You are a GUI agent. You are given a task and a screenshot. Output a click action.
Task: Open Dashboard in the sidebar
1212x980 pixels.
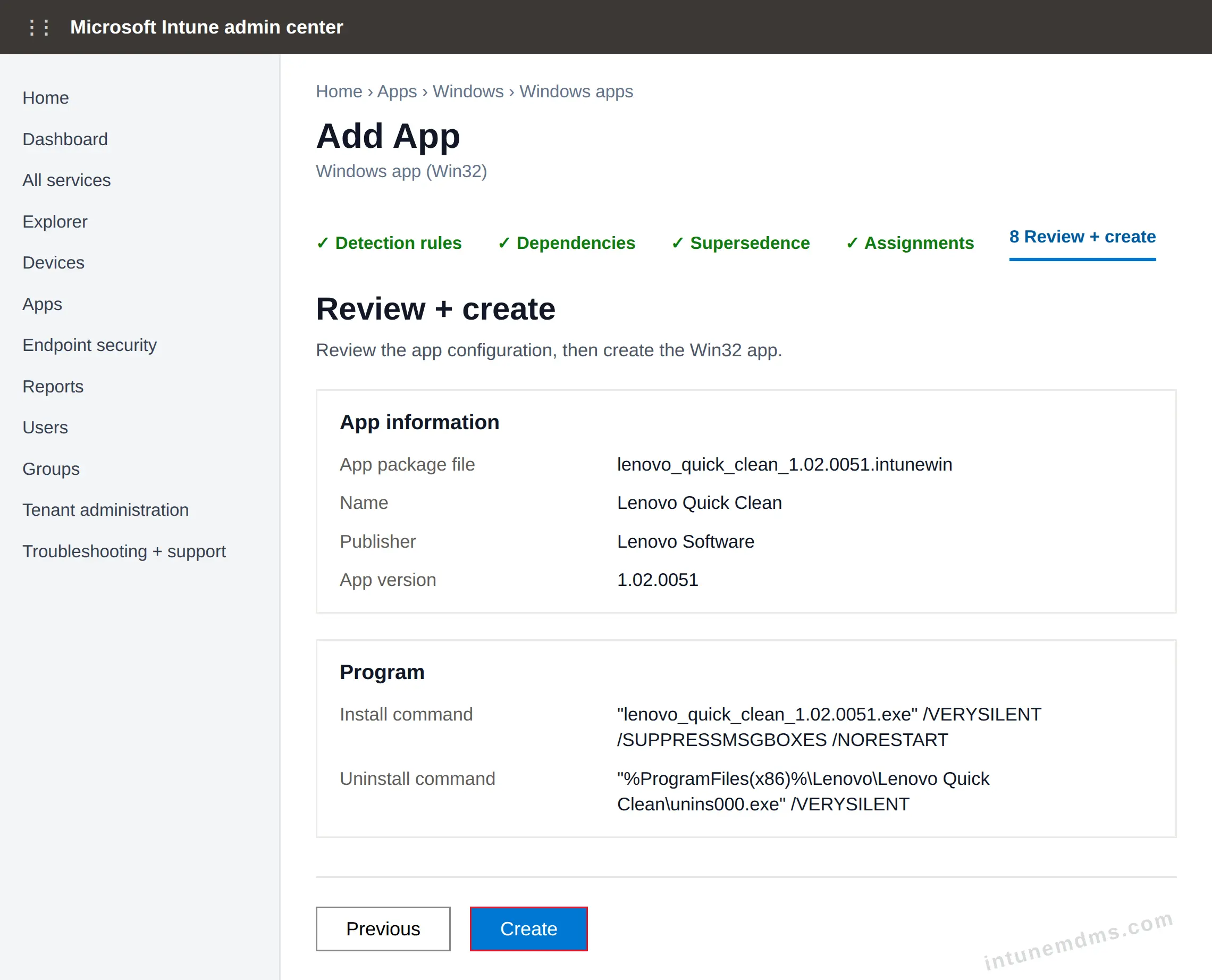[65, 139]
